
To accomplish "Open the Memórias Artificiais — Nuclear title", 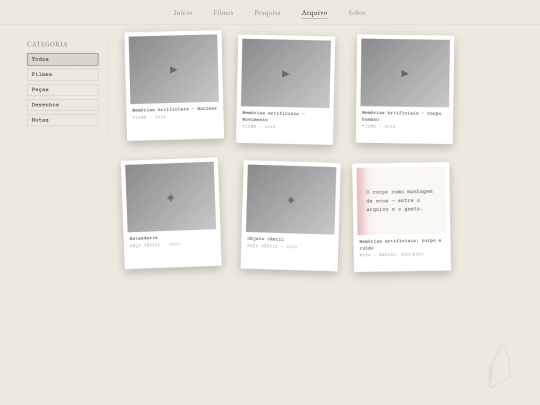I will point(175,109).
